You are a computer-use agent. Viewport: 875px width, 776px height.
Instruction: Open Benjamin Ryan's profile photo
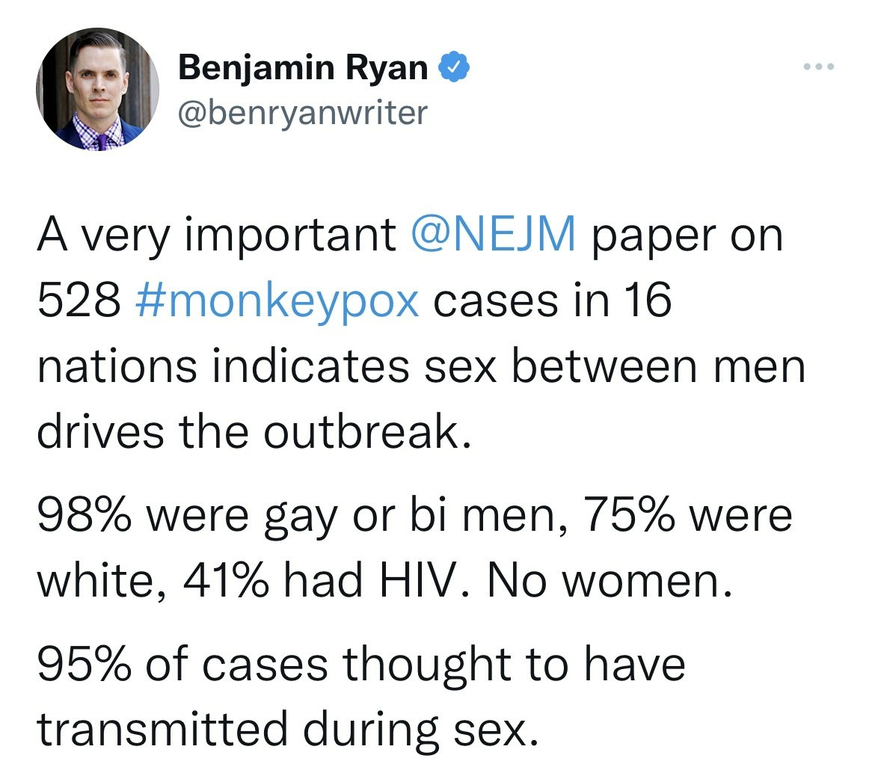[x=98, y=90]
